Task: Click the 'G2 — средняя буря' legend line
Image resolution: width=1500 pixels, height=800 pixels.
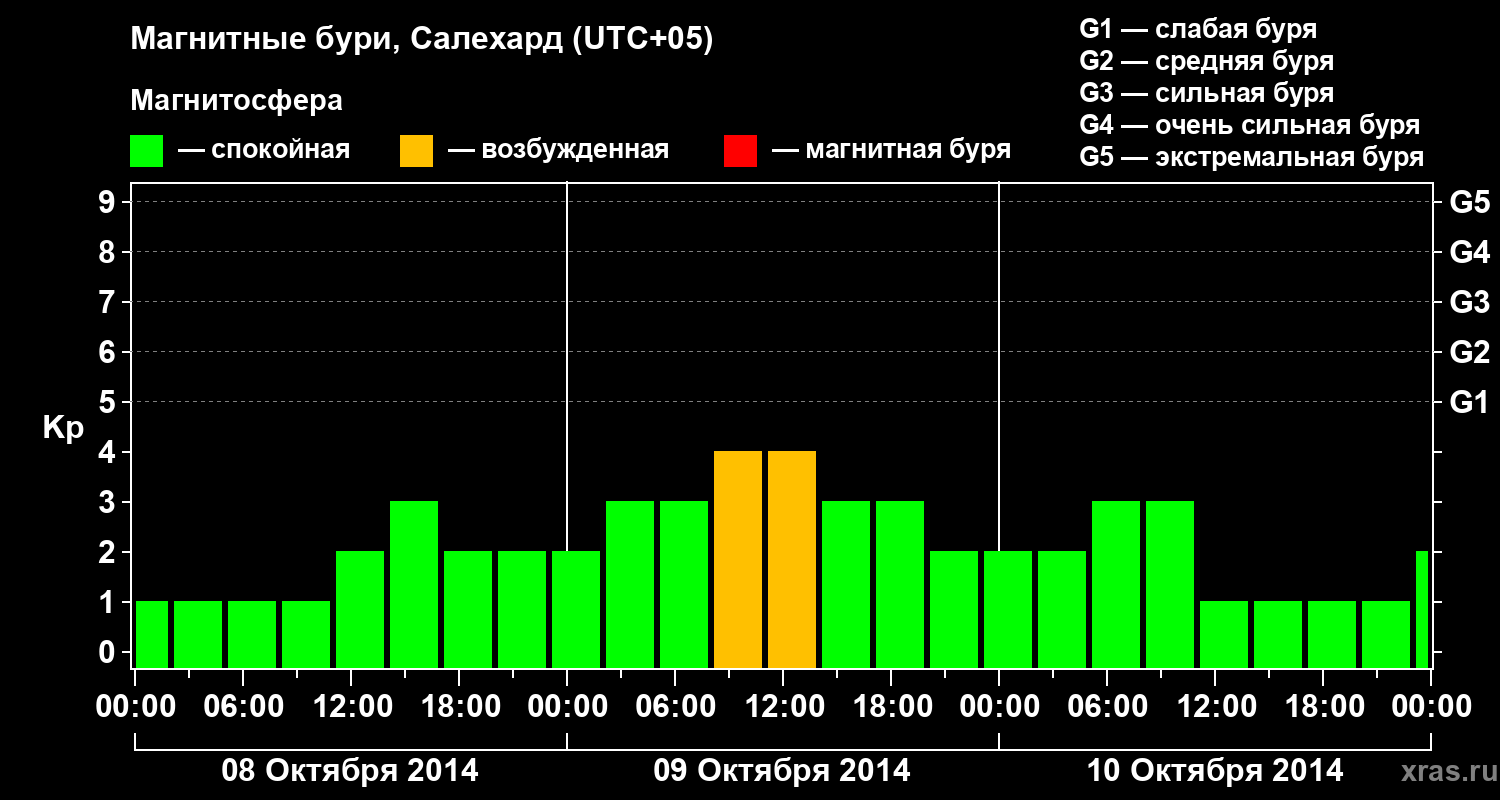Action: click(x=1206, y=60)
